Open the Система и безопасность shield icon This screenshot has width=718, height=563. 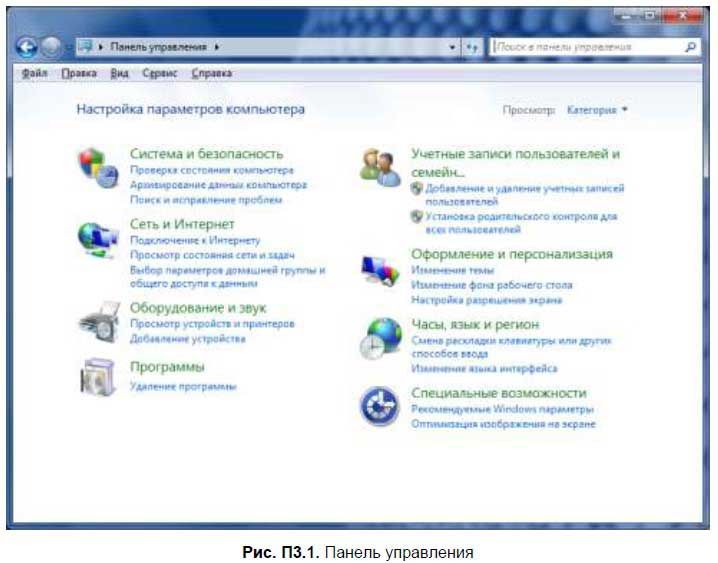click(98, 168)
